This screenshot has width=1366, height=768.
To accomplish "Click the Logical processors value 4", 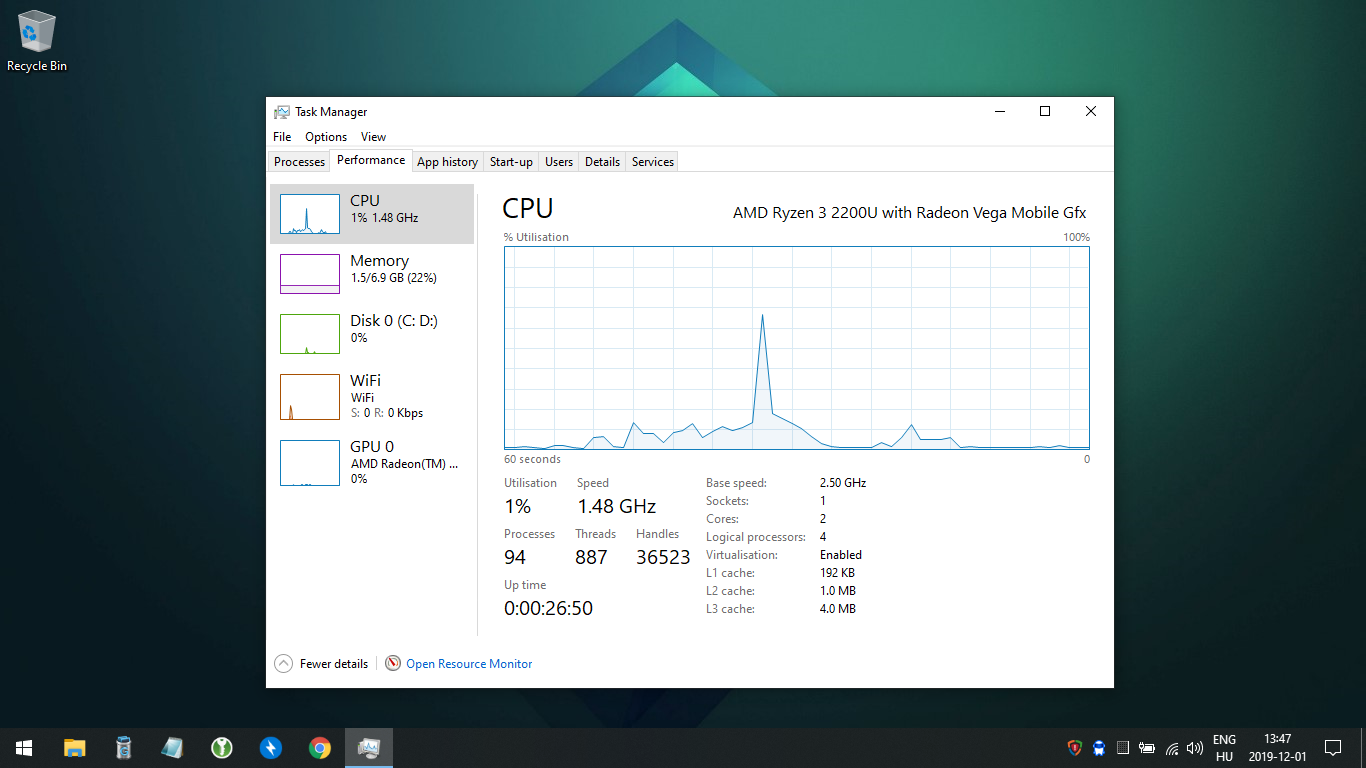I will click(x=823, y=537).
